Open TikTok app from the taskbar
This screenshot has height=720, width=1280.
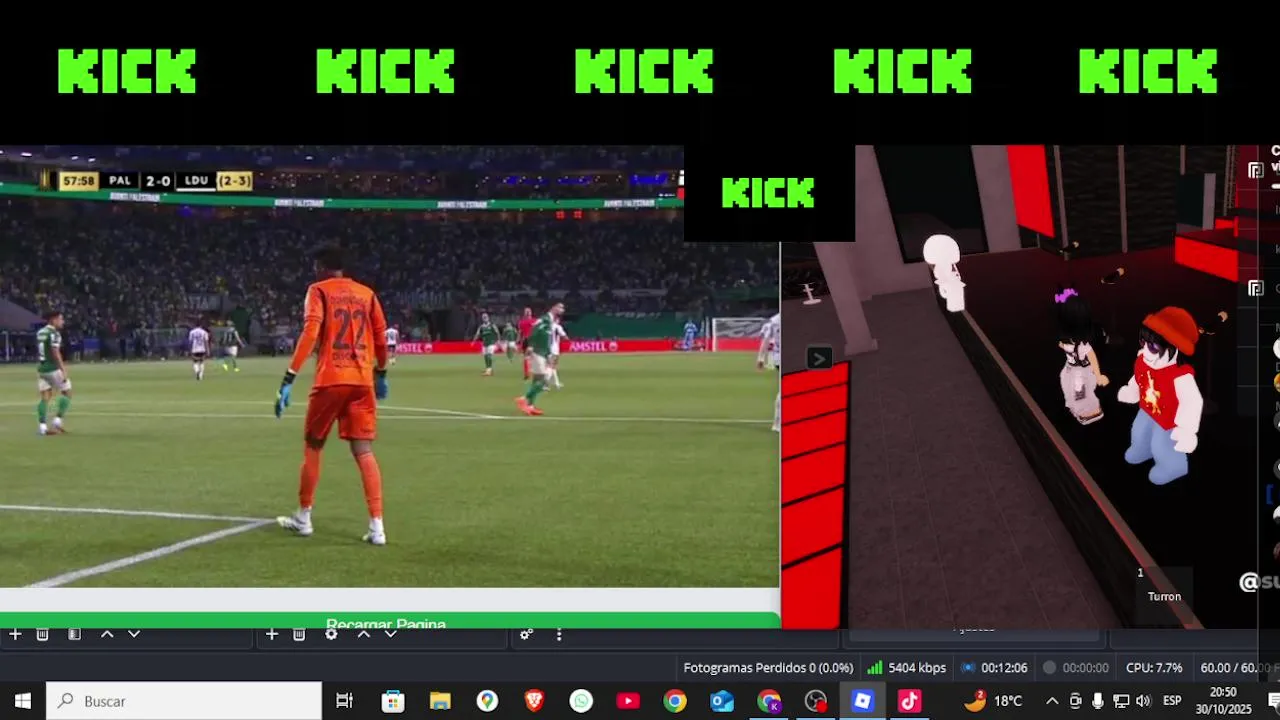(x=909, y=701)
